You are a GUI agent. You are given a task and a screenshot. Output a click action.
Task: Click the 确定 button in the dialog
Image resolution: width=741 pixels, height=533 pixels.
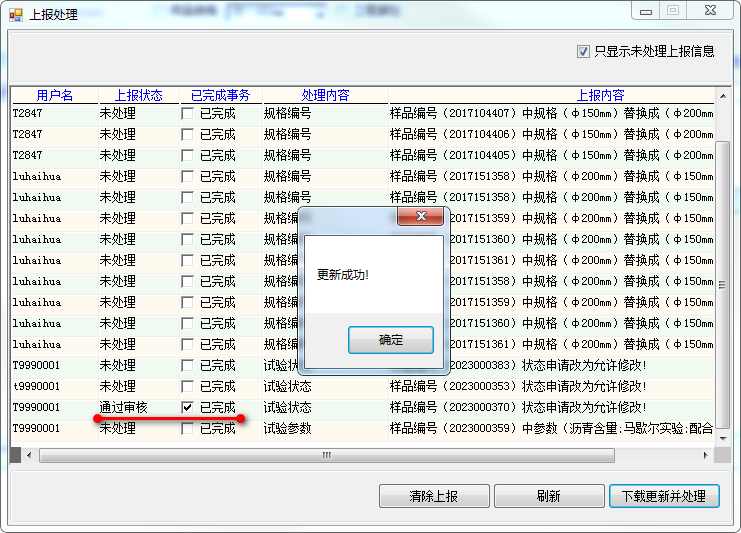[390, 340]
